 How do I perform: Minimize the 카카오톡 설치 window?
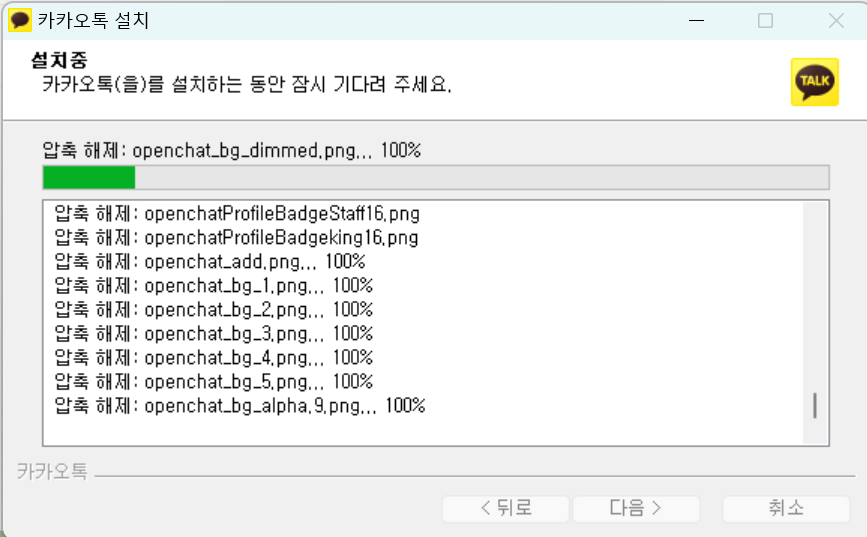tap(696, 21)
